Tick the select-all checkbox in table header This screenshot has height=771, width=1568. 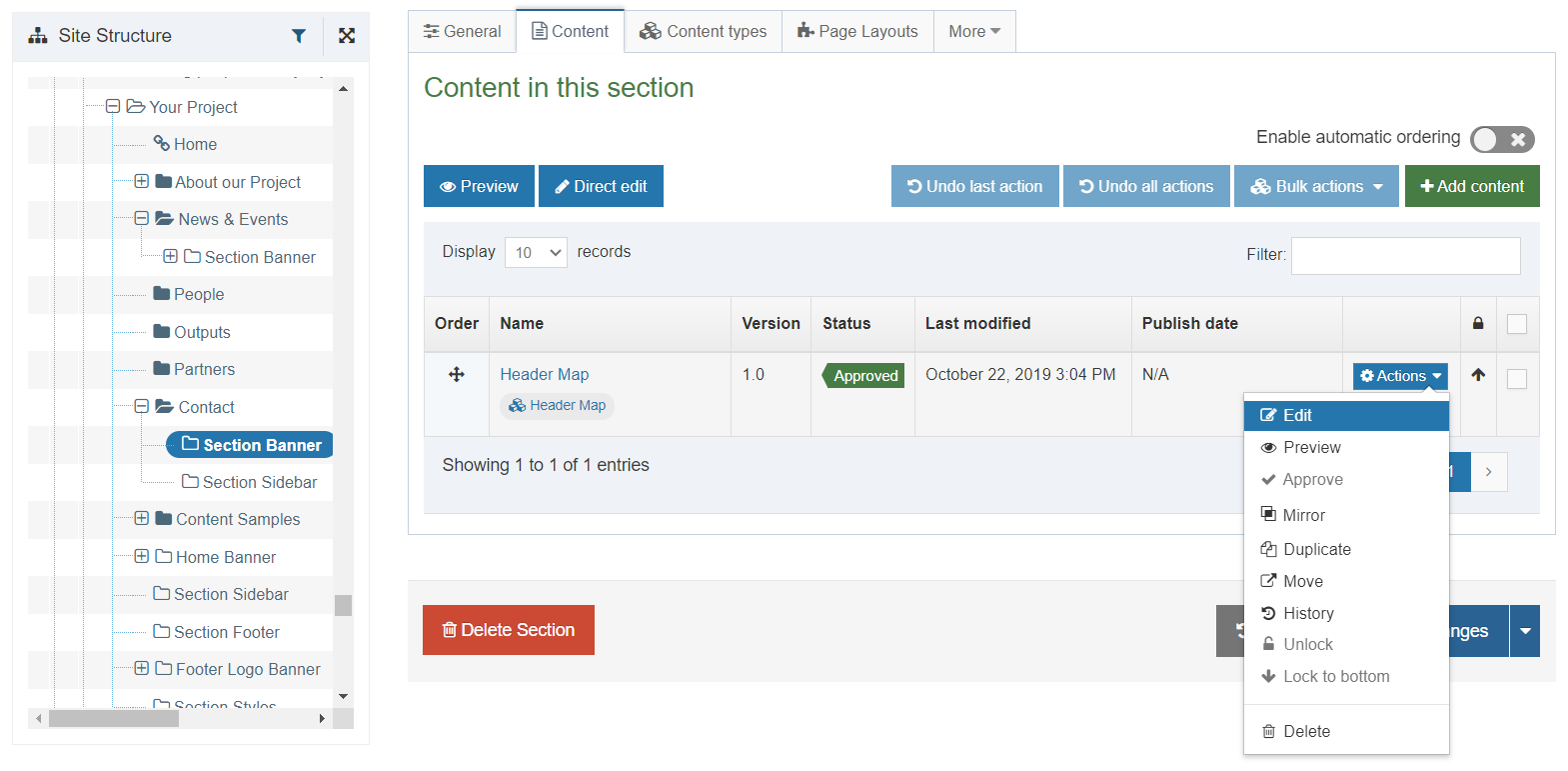pyautogui.click(x=1516, y=324)
